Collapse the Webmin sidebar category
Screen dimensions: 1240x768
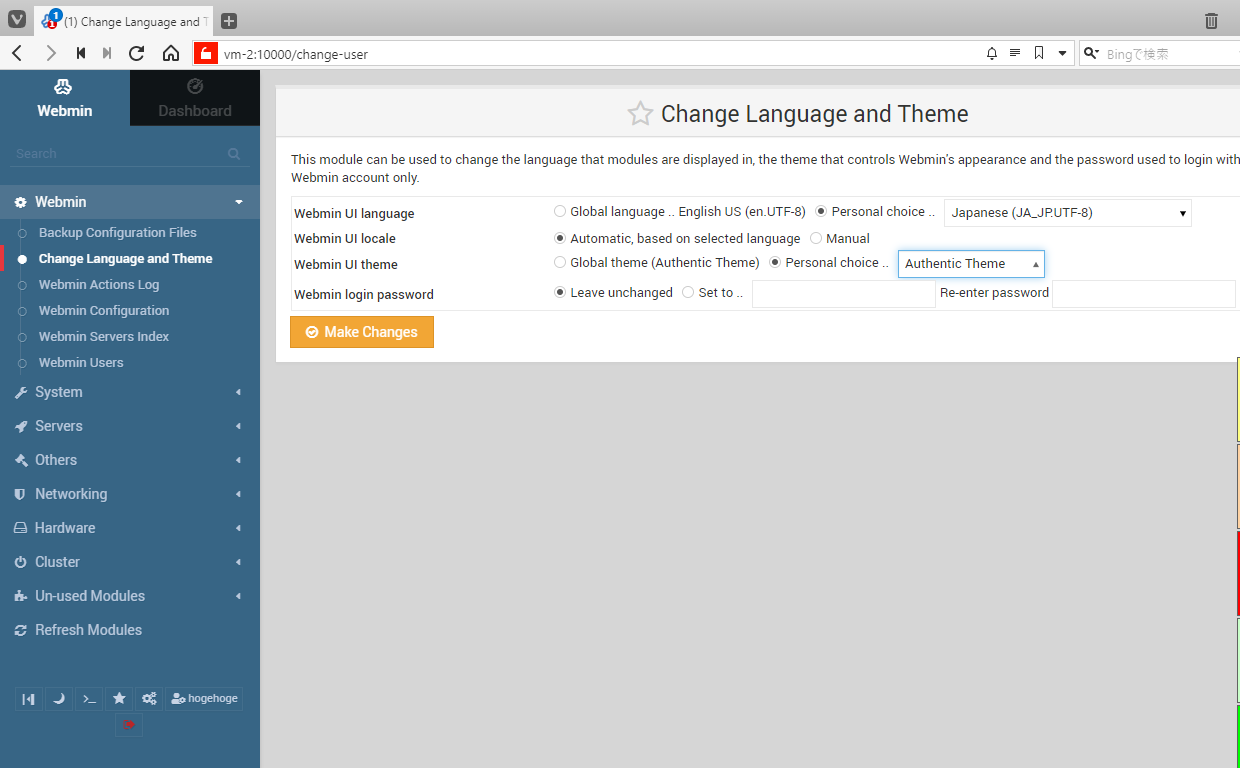[x=130, y=202]
